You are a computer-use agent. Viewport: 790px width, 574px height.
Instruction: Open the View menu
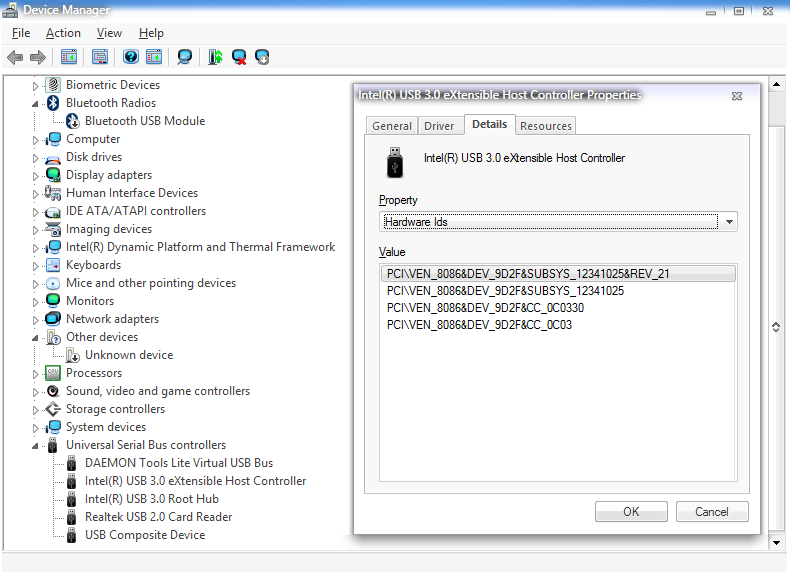(x=109, y=33)
